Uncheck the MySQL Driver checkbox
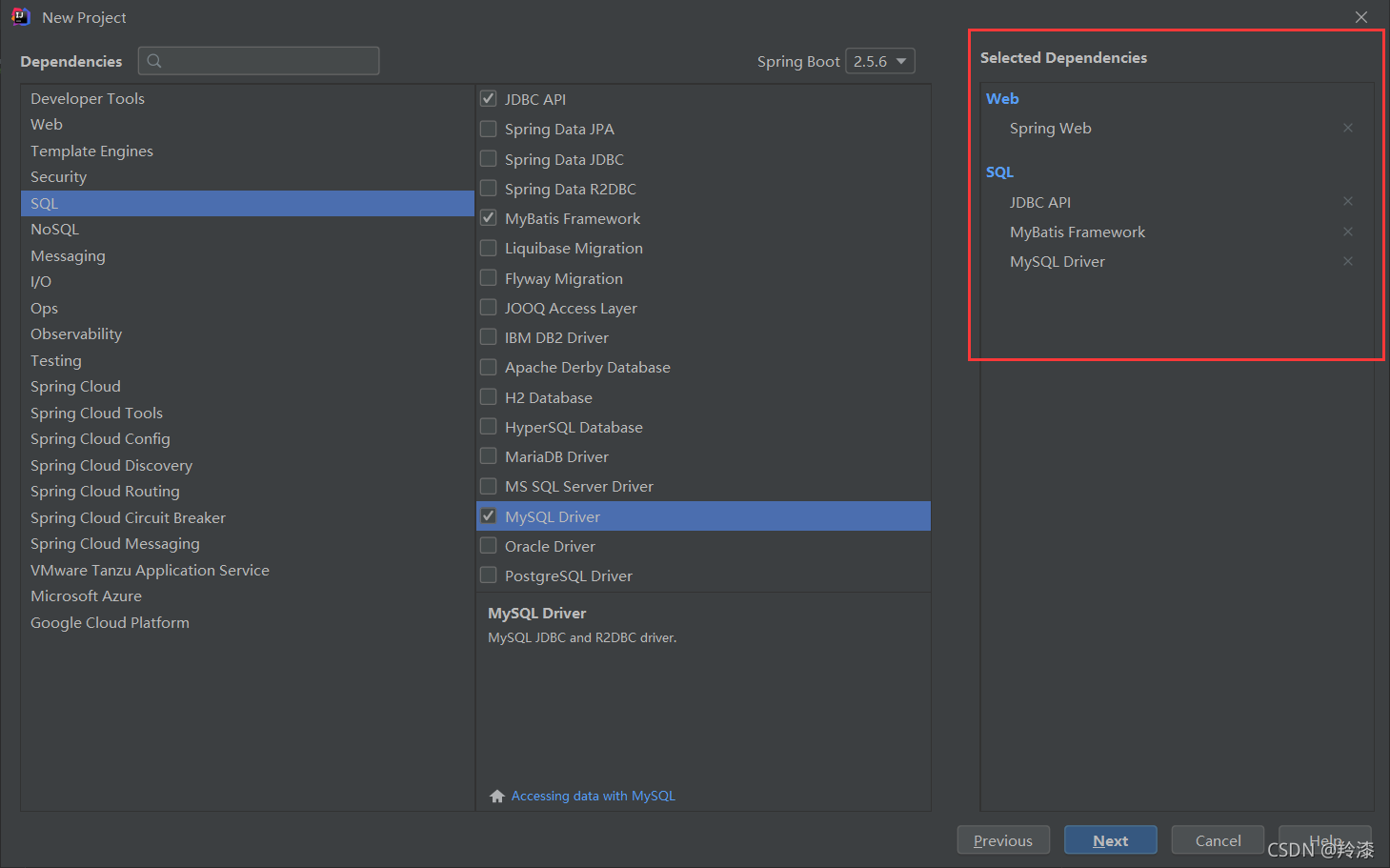 489,515
